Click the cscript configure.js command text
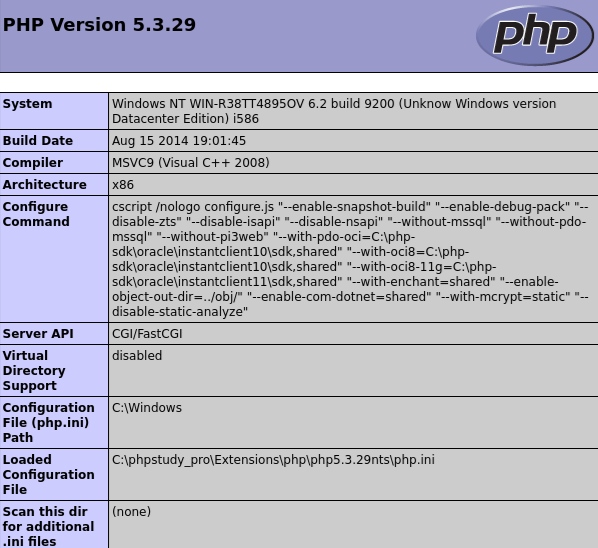 point(350,259)
